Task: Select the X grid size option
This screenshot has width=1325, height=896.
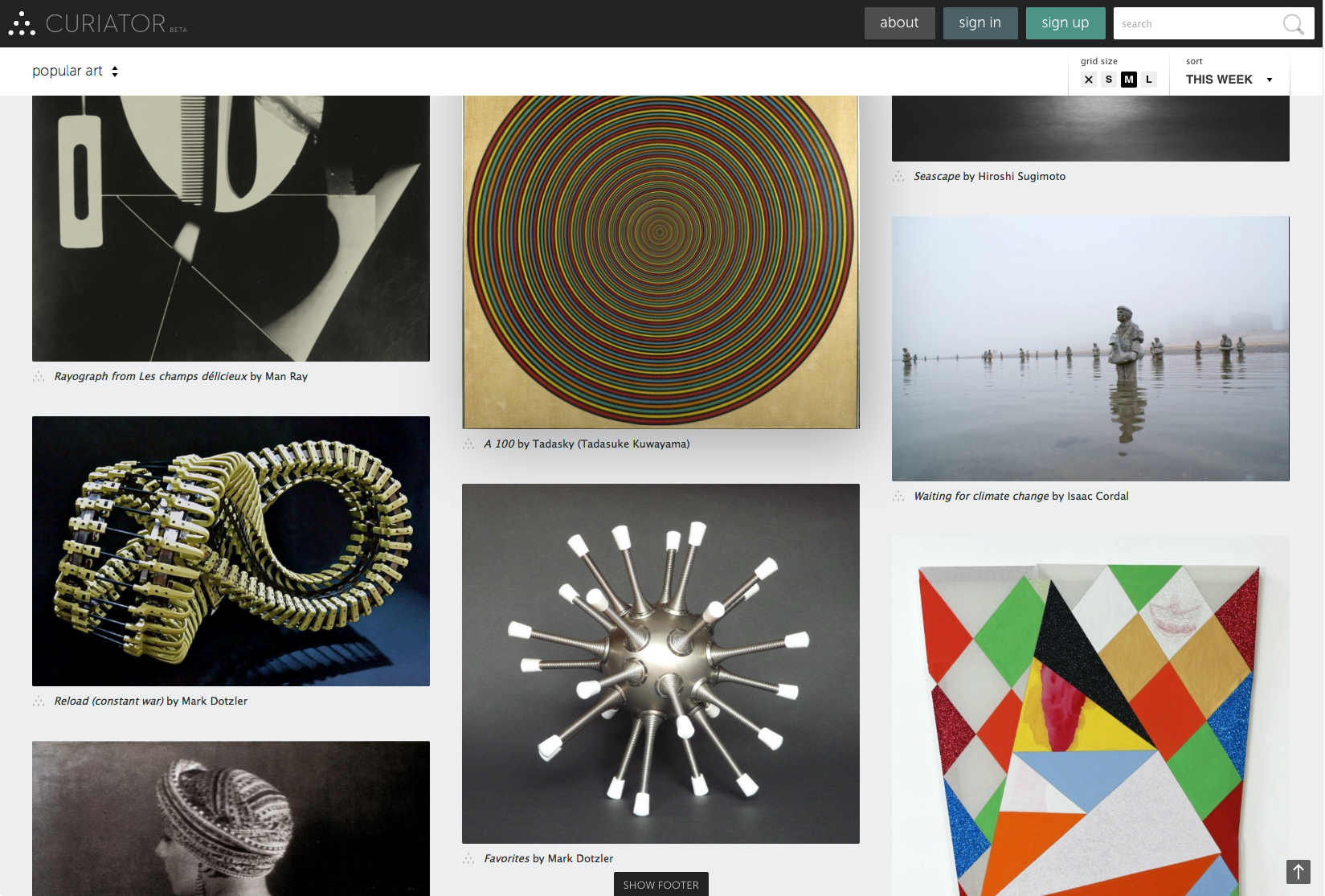Action: [1089, 80]
